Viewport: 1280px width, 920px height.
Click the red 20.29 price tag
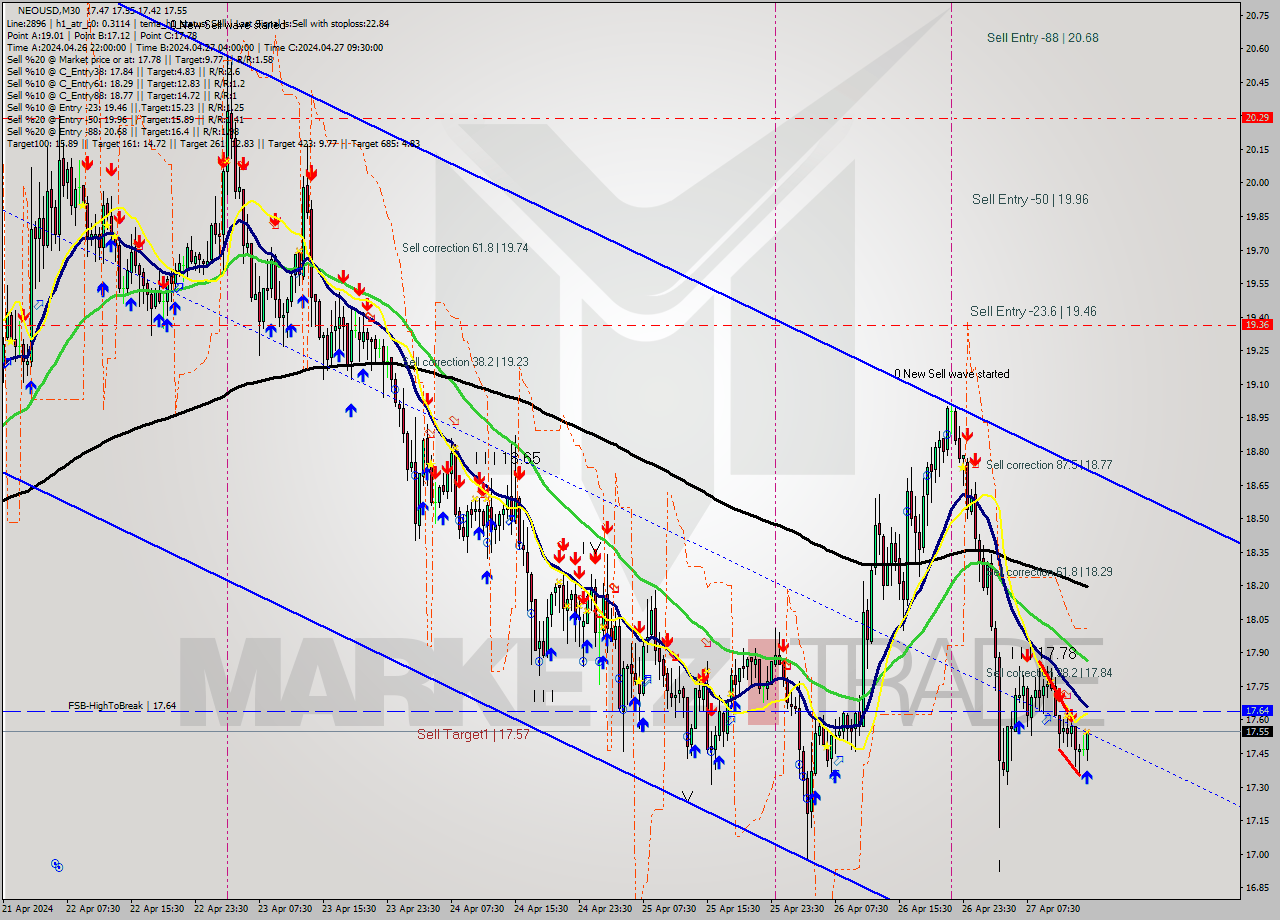click(x=1257, y=117)
